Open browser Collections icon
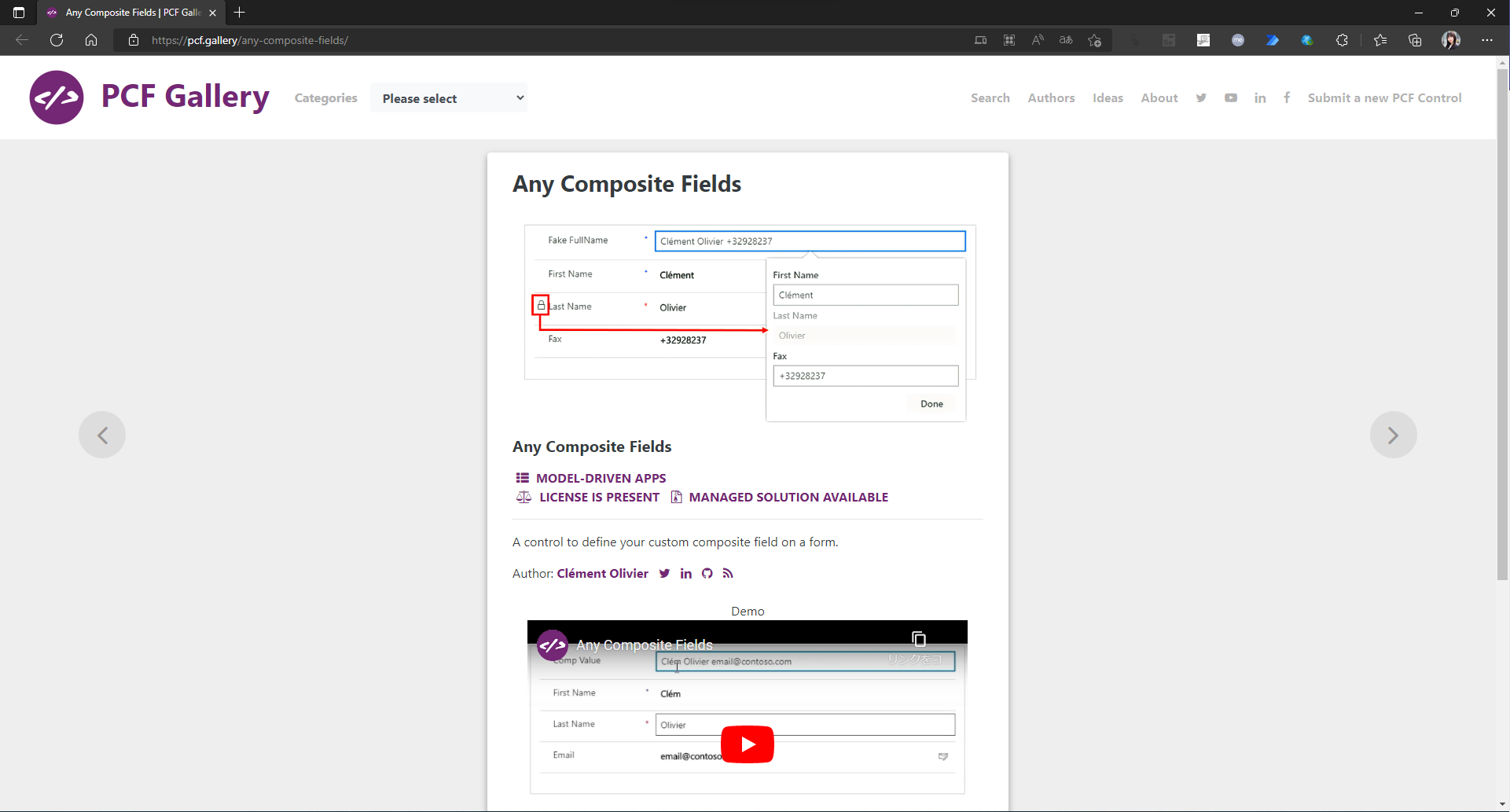 tap(1415, 40)
